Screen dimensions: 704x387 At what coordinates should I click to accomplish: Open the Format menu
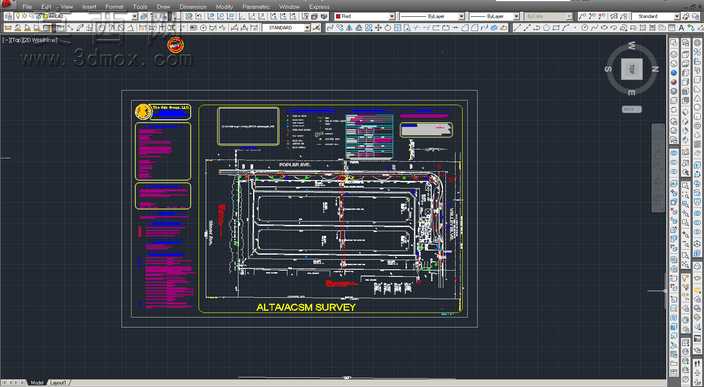point(114,7)
